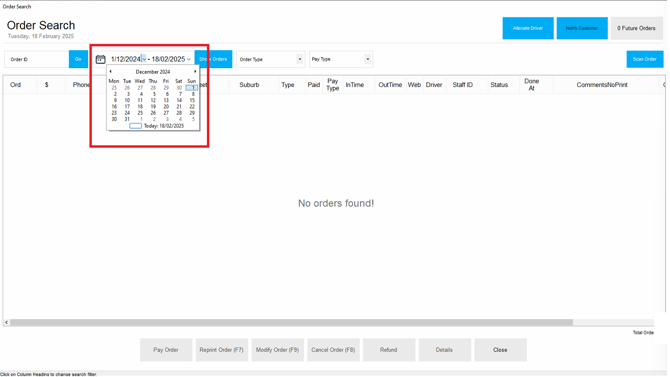Select December 12 in the calendar
Image resolution: width=670 pixels, height=377 pixels.
coord(153,100)
